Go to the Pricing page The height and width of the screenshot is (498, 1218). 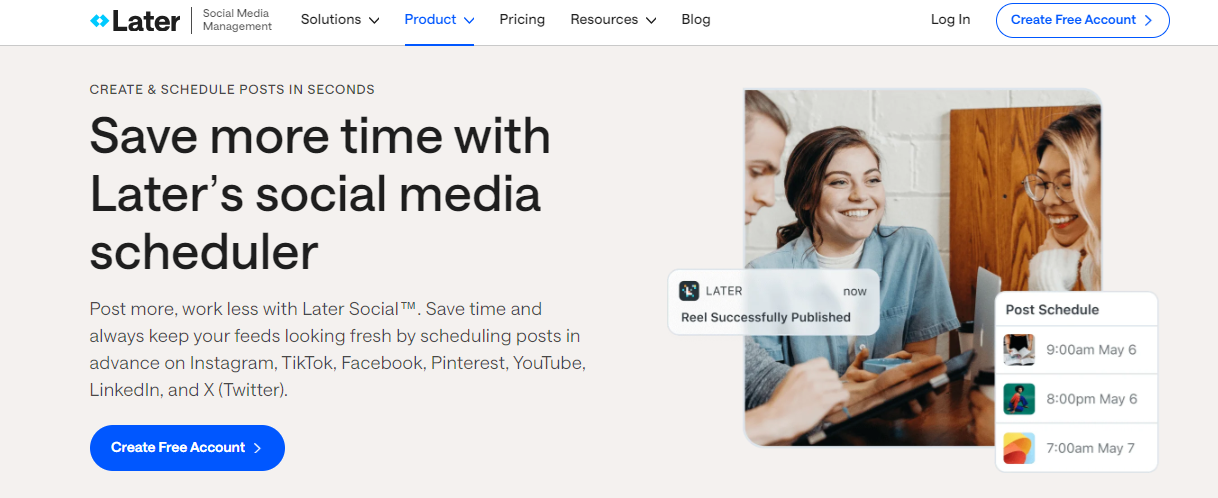pos(522,20)
